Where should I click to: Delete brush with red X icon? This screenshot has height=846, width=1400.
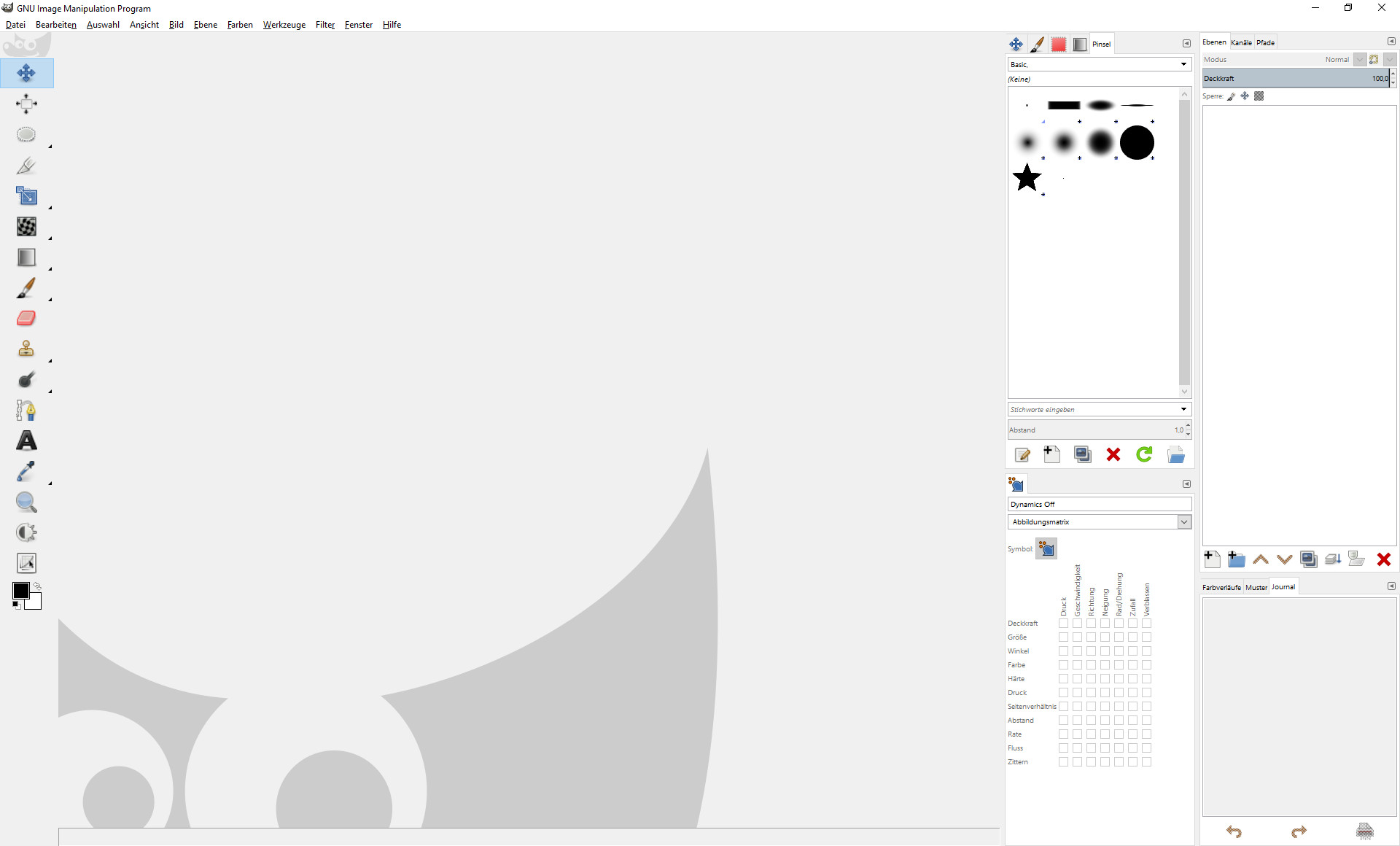[1113, 455]
